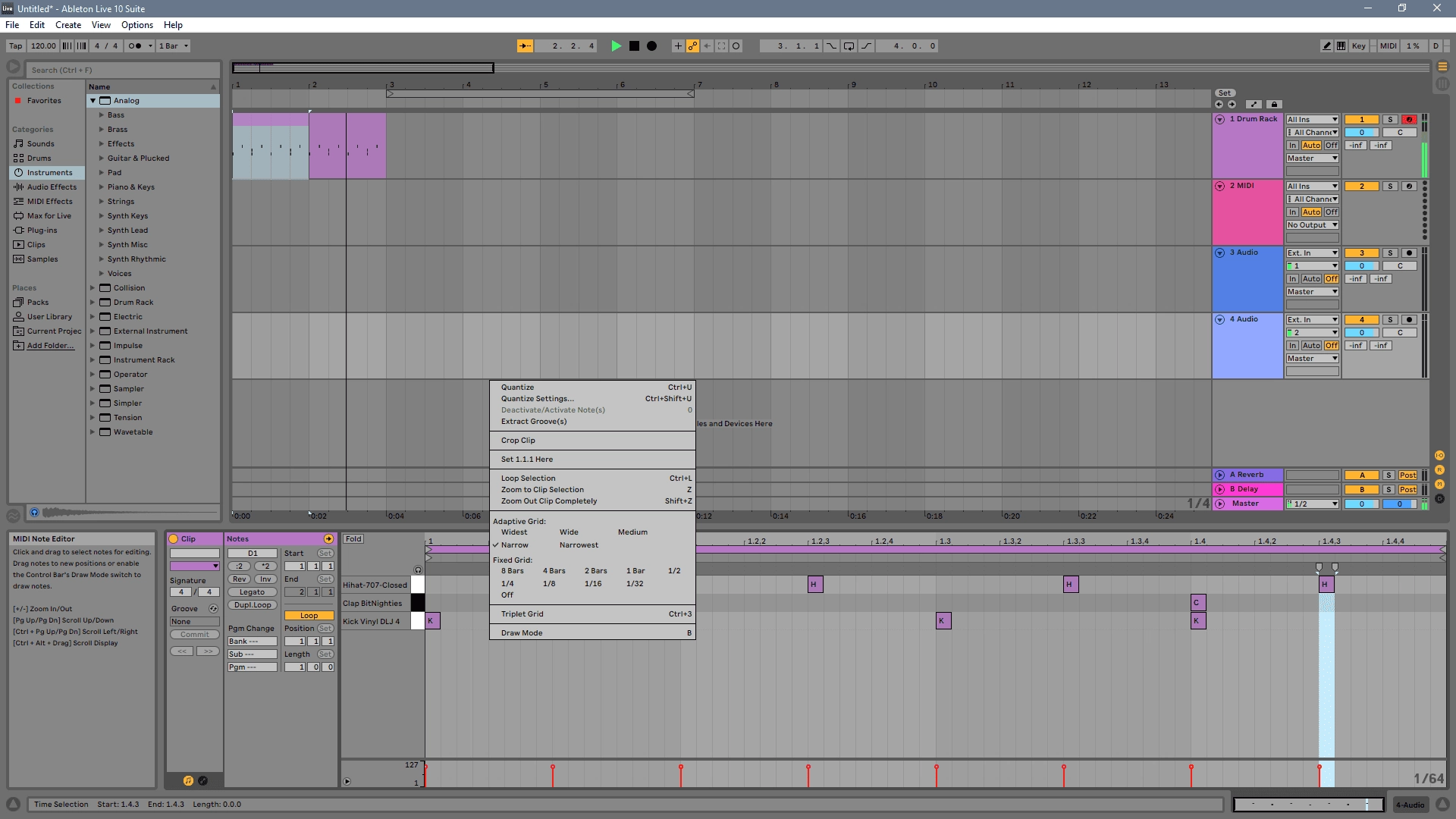Click the Rev notes button
The width and height of the screenshot is (1456, 819).
239,579
